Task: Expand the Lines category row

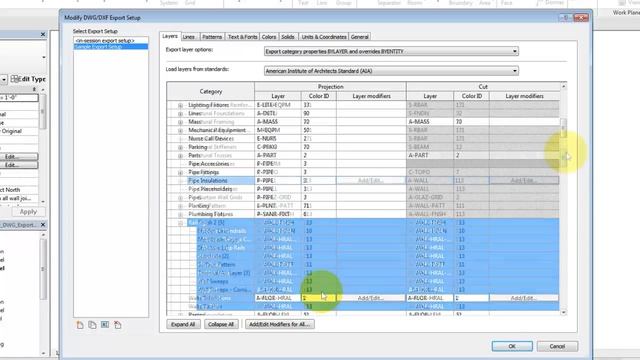Action: (x=180, y=113)
